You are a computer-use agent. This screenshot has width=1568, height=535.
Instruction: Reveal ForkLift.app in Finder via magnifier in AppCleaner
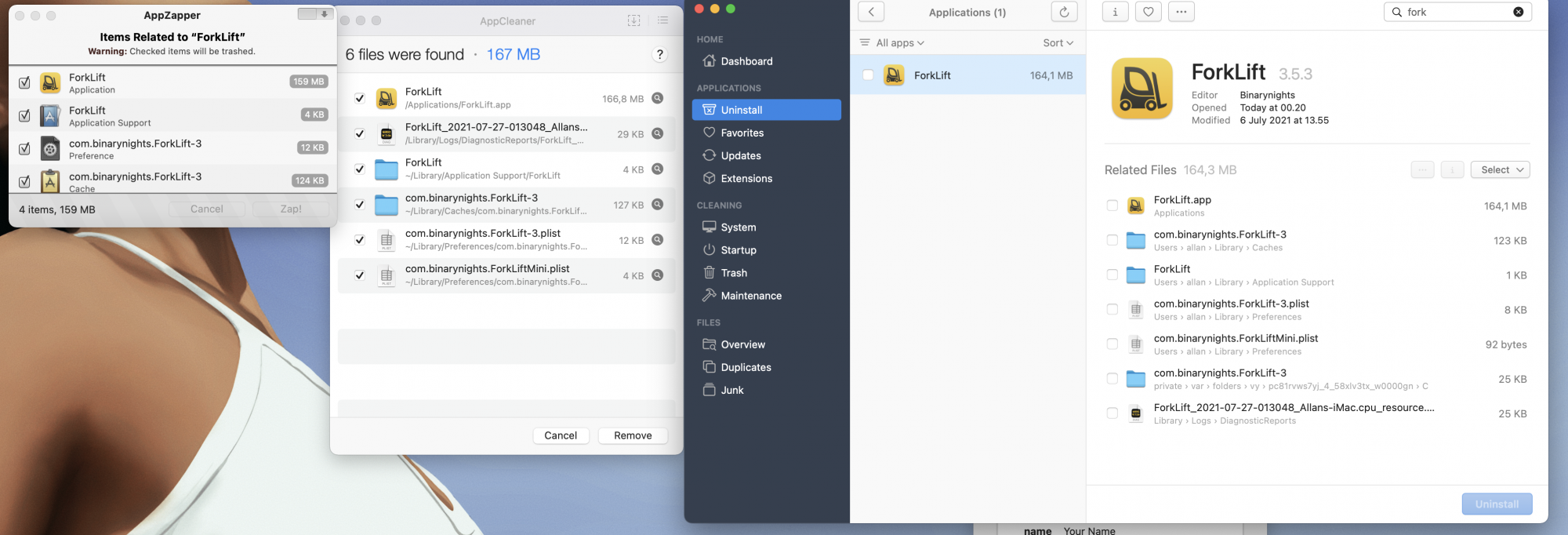[658, 98]
